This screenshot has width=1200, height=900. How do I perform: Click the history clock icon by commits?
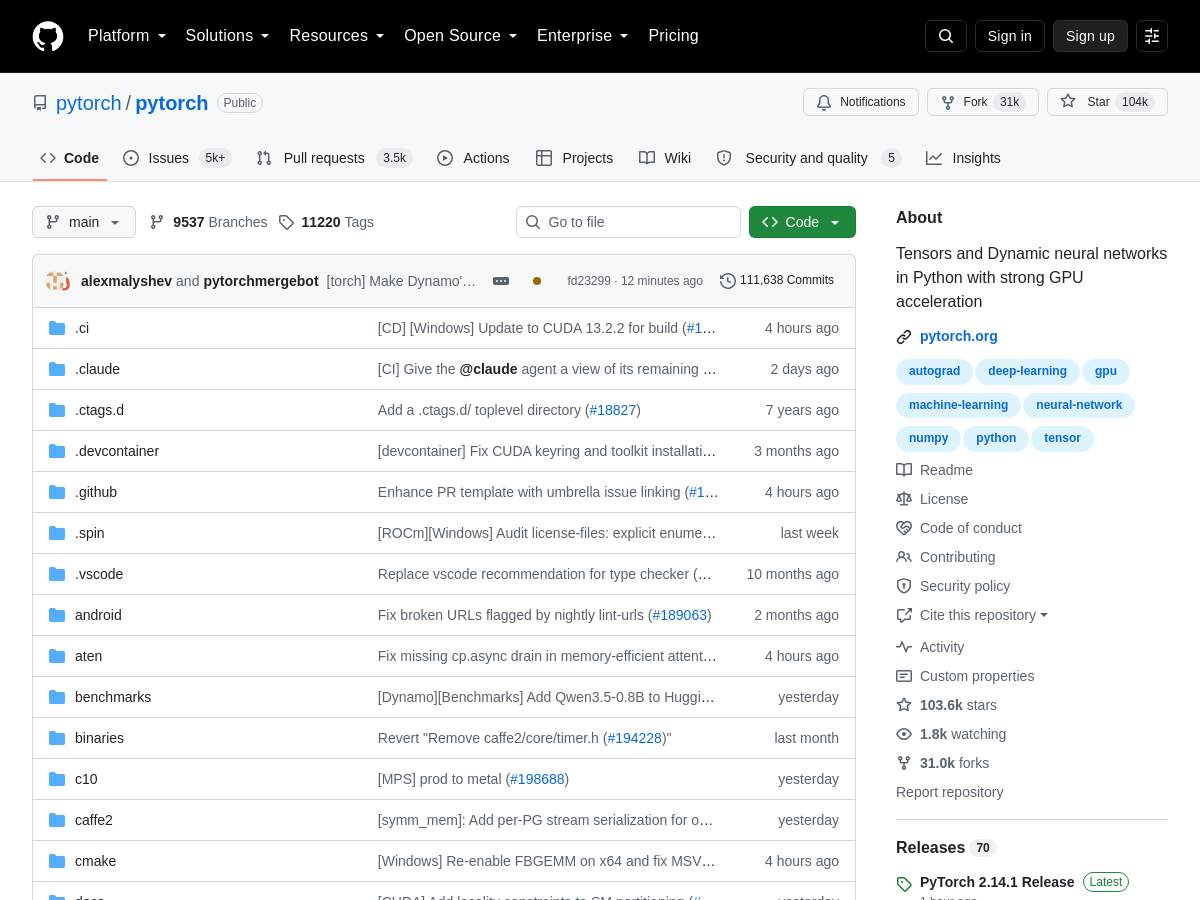pyautogui.click(x=728, y=281)
